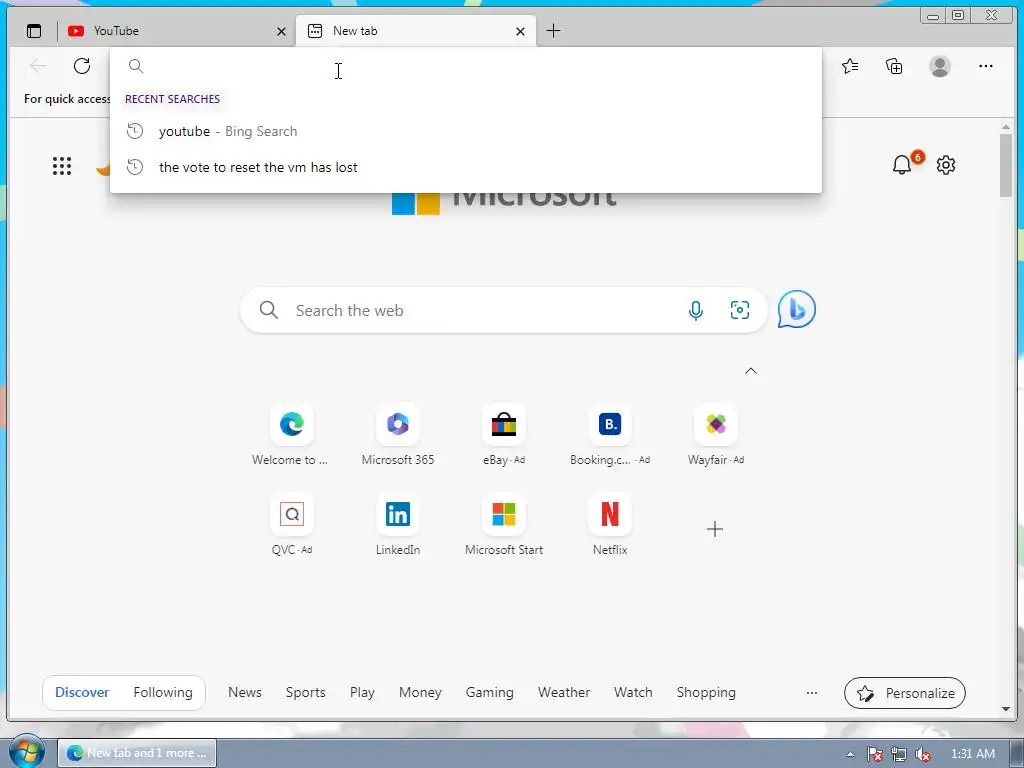The height and width of the screenshot is (768, 1024).
Task: Open the Microsoft 365 quick link
Action: [398, 435]
